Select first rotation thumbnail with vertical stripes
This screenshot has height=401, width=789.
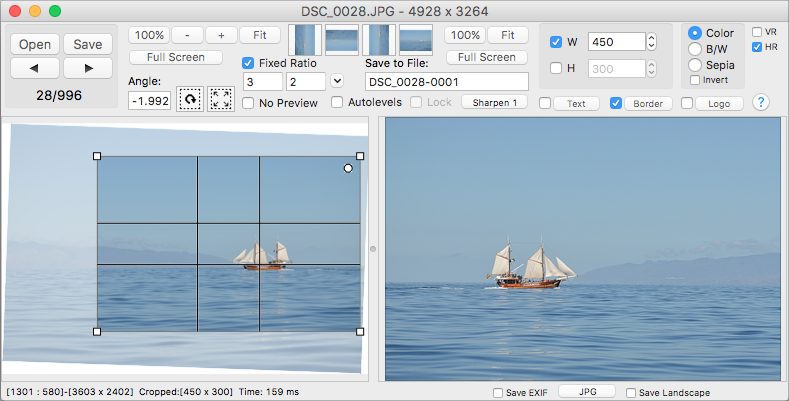305,40
